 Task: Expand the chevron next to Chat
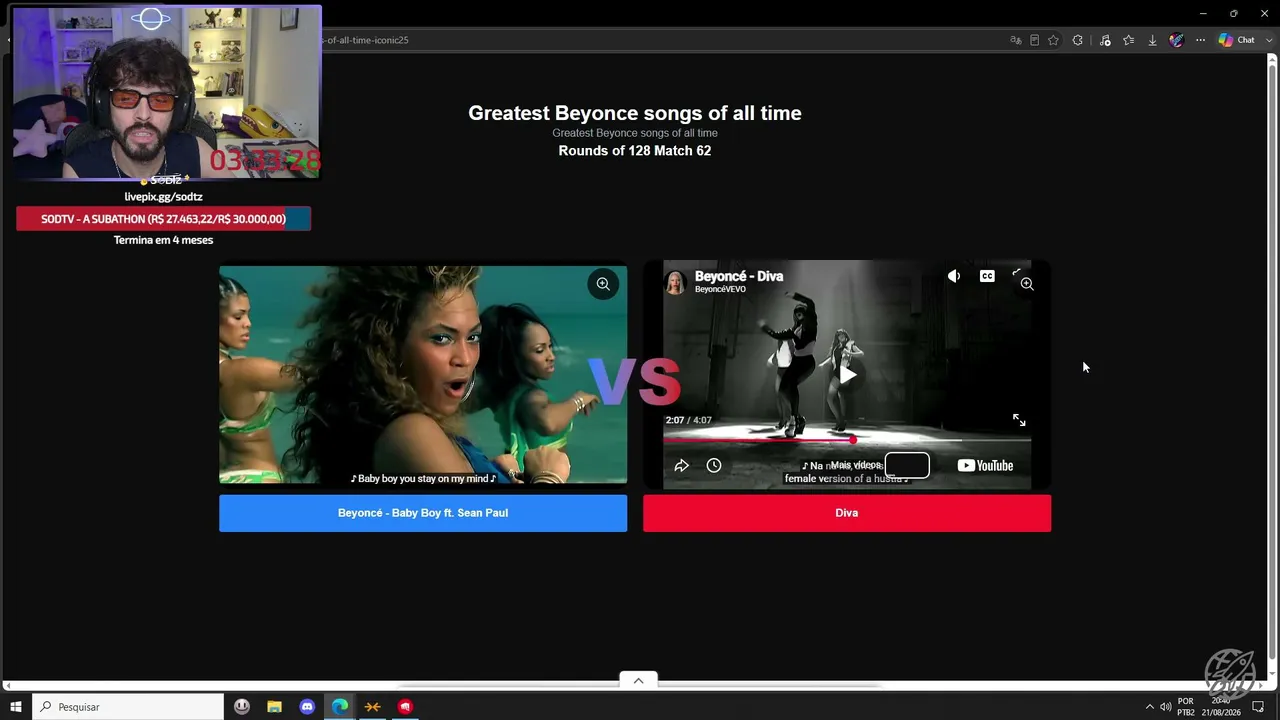click(1268, 40)
